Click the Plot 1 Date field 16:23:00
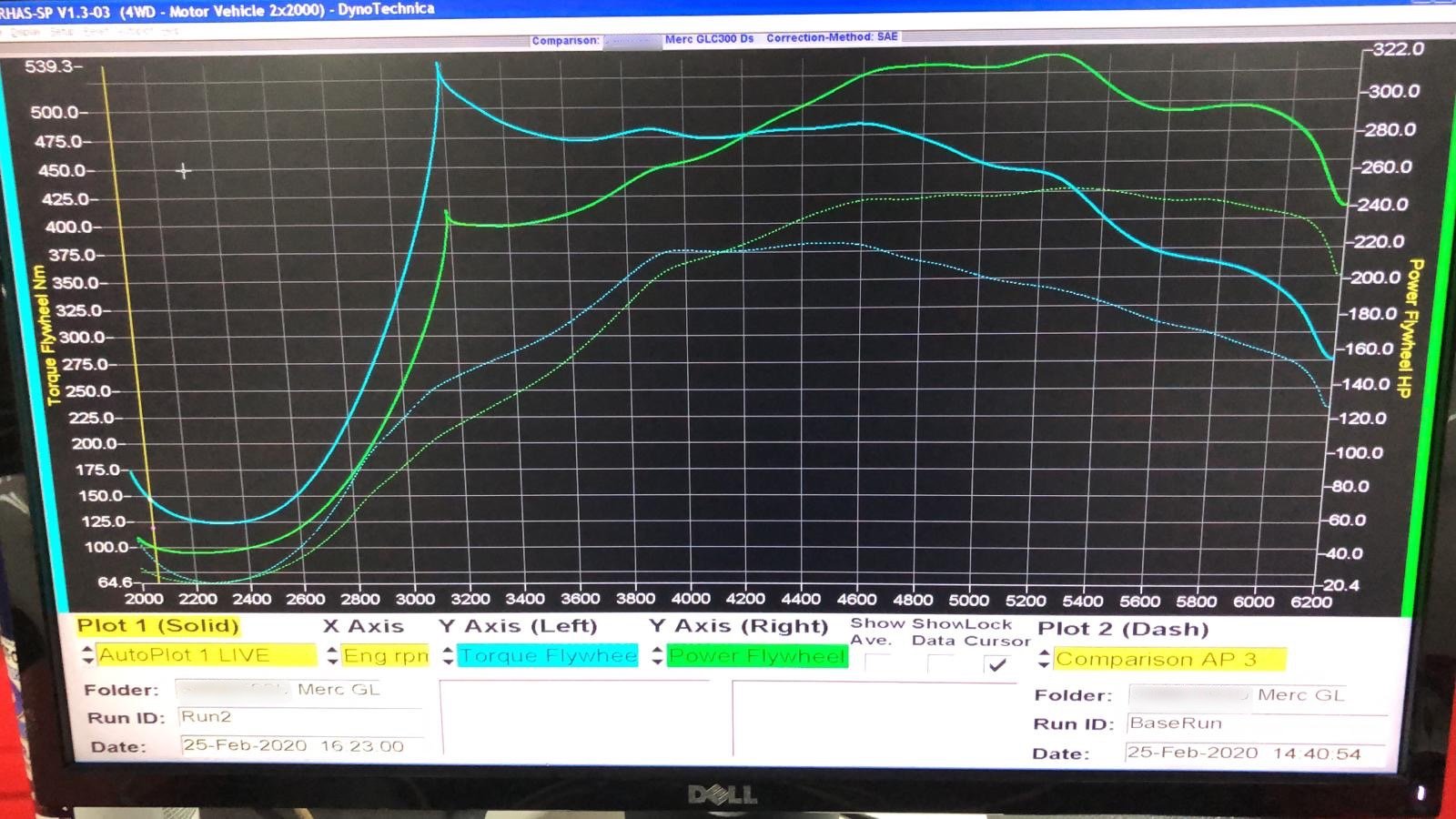Image resolution: width=1456 pixels, height=819 pixels. tap(304, 746)
